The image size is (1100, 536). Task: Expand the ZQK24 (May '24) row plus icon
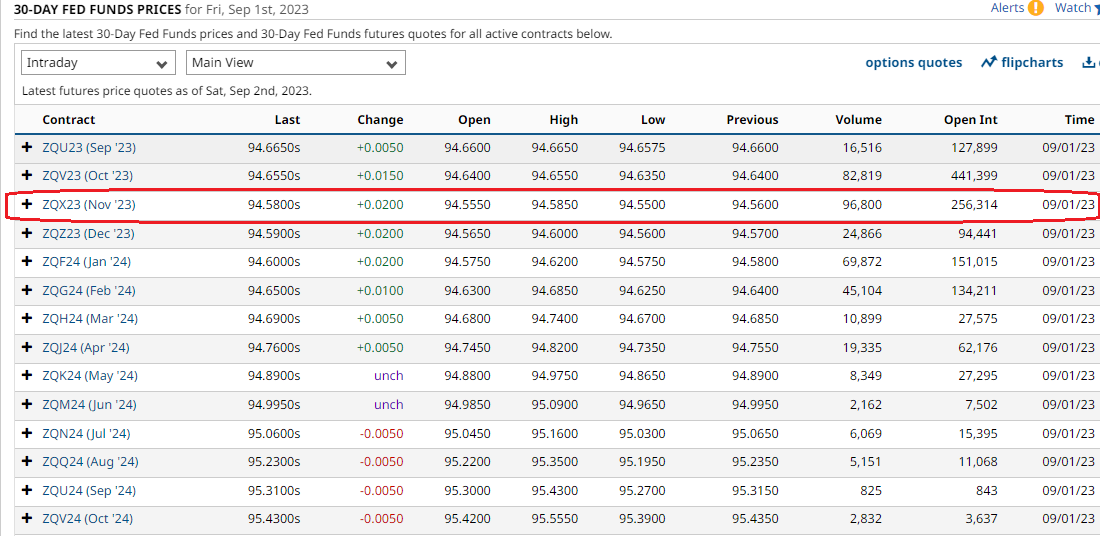pyautogui.click(x=27, y=376)
